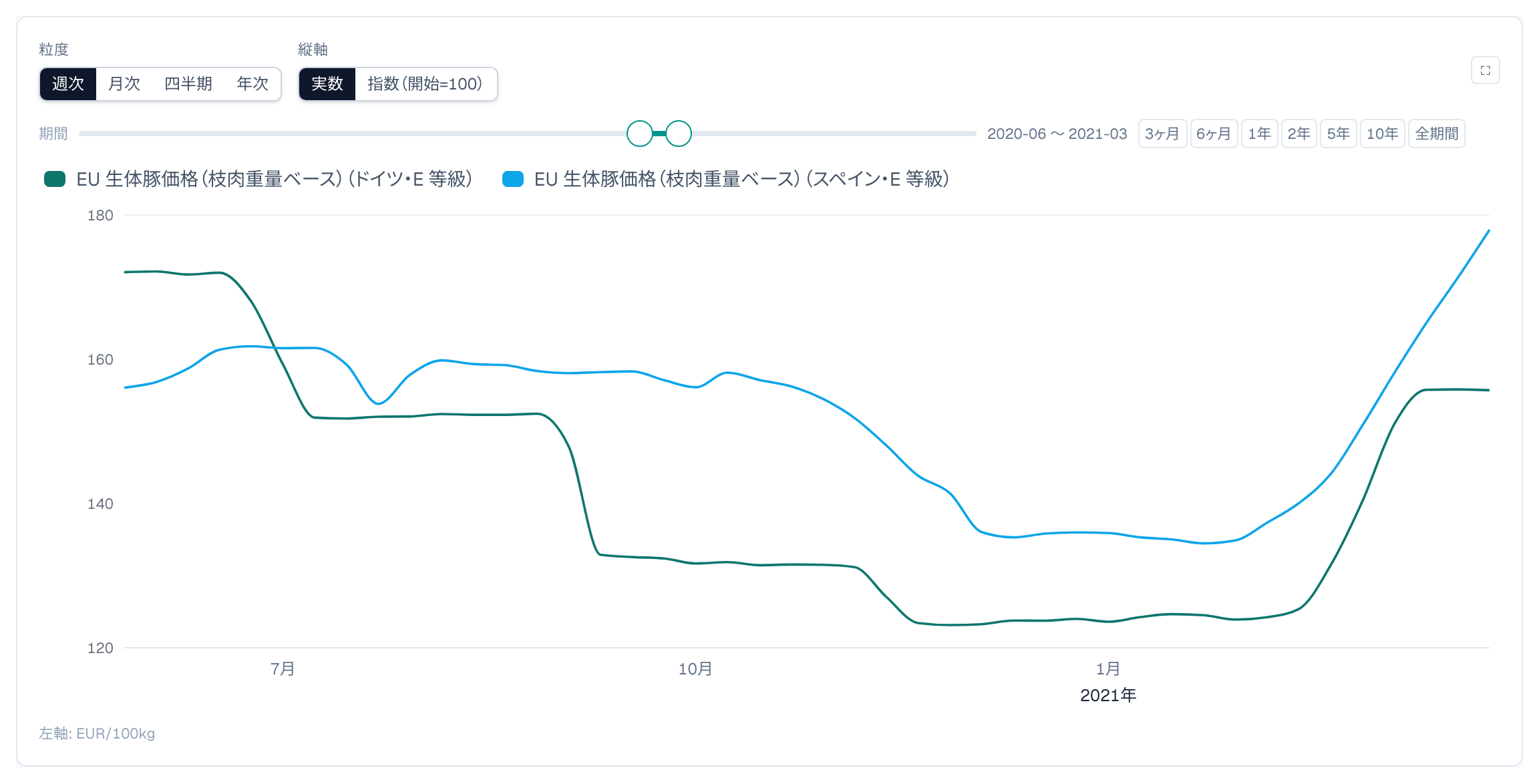Image resolution: width=1539 pixels, height=784 pixels.
Task: Click the period slider track
Action: click(528, 134)
